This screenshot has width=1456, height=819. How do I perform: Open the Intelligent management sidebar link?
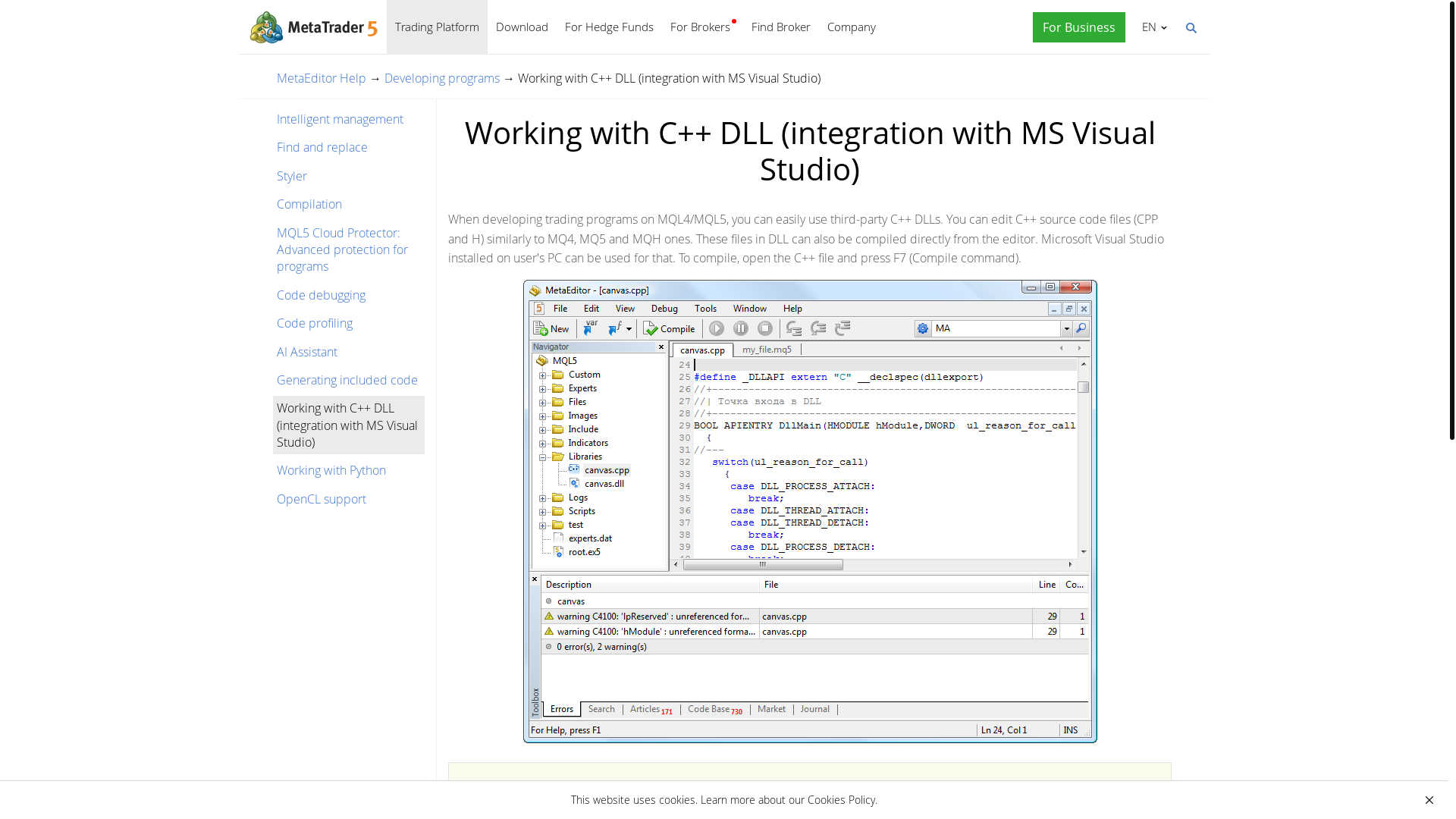click(x=340, y=119)
